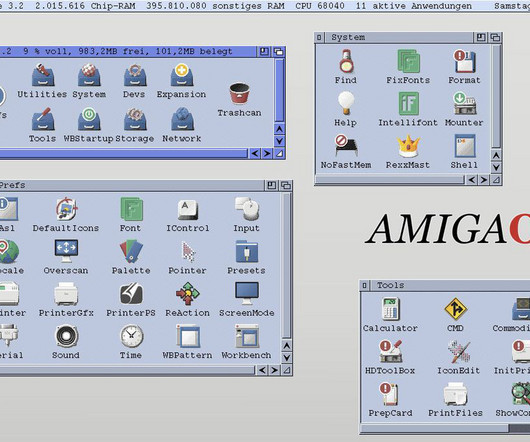
Task: Launch the Intellifont icon
Action: click(408, 103)
